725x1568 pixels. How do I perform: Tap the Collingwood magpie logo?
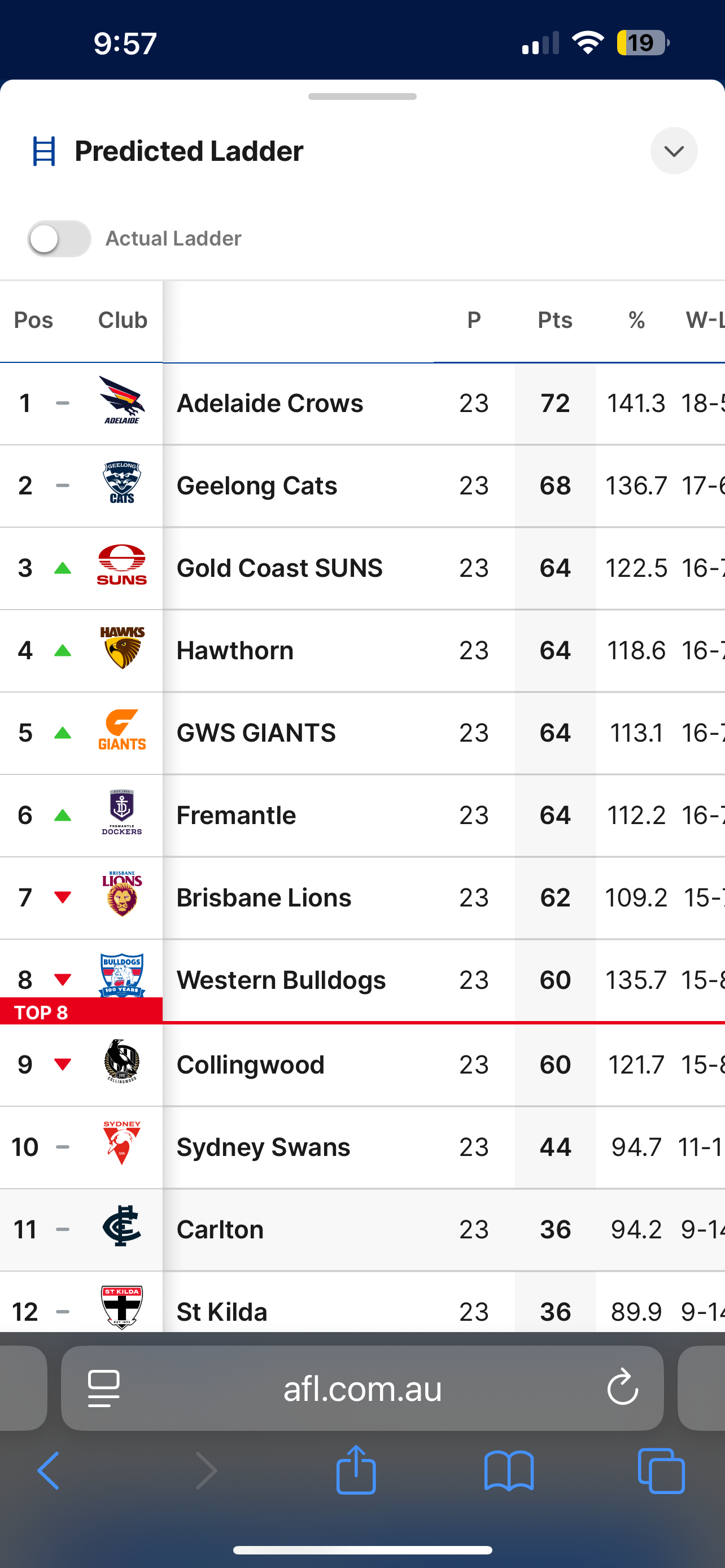tap(122, 1061)
